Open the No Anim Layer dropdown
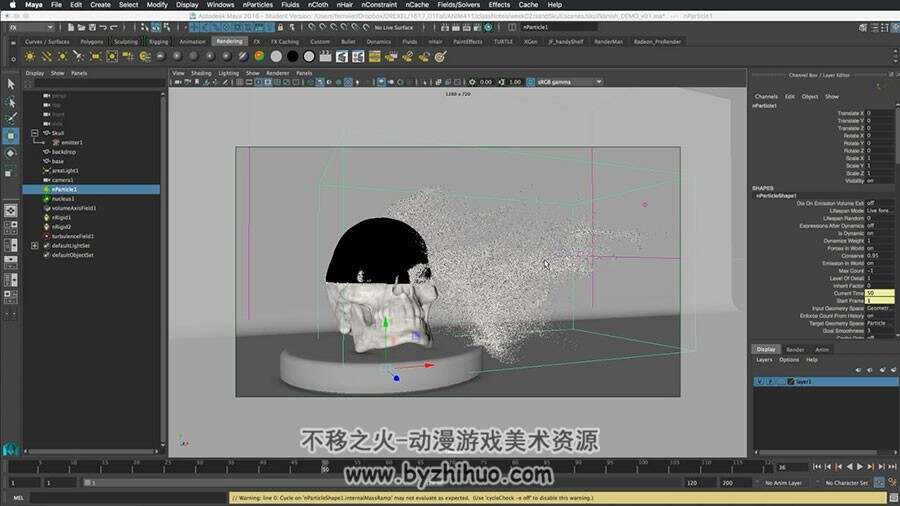 (783, 483)
